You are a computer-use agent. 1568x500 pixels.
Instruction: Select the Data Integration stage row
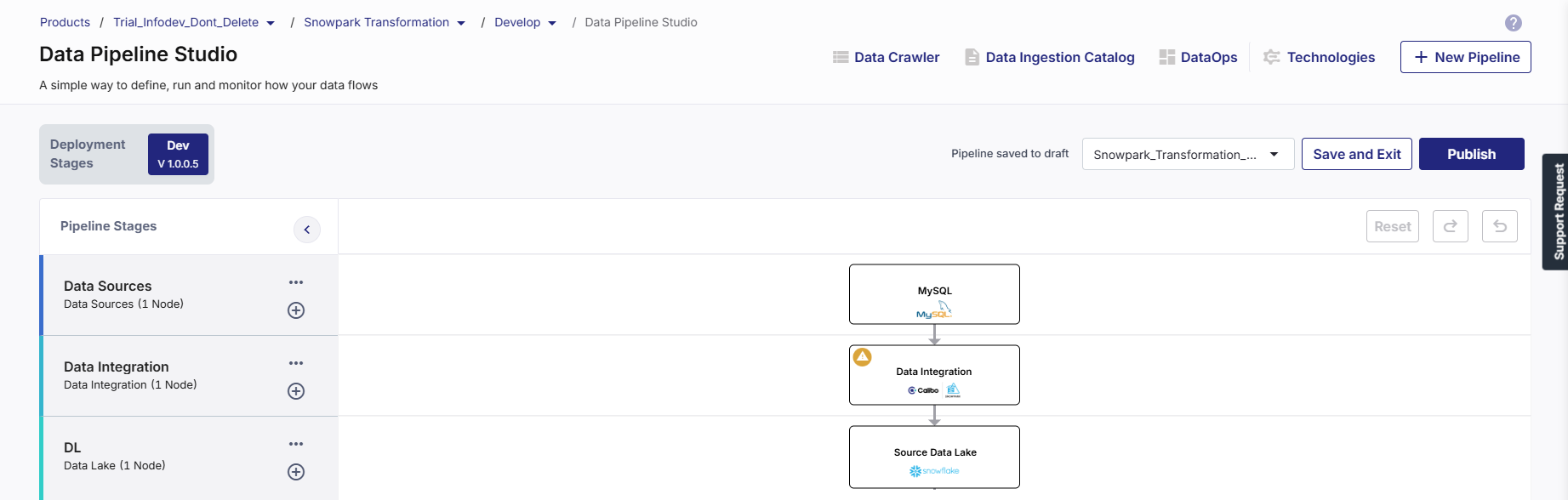[189, 376]
